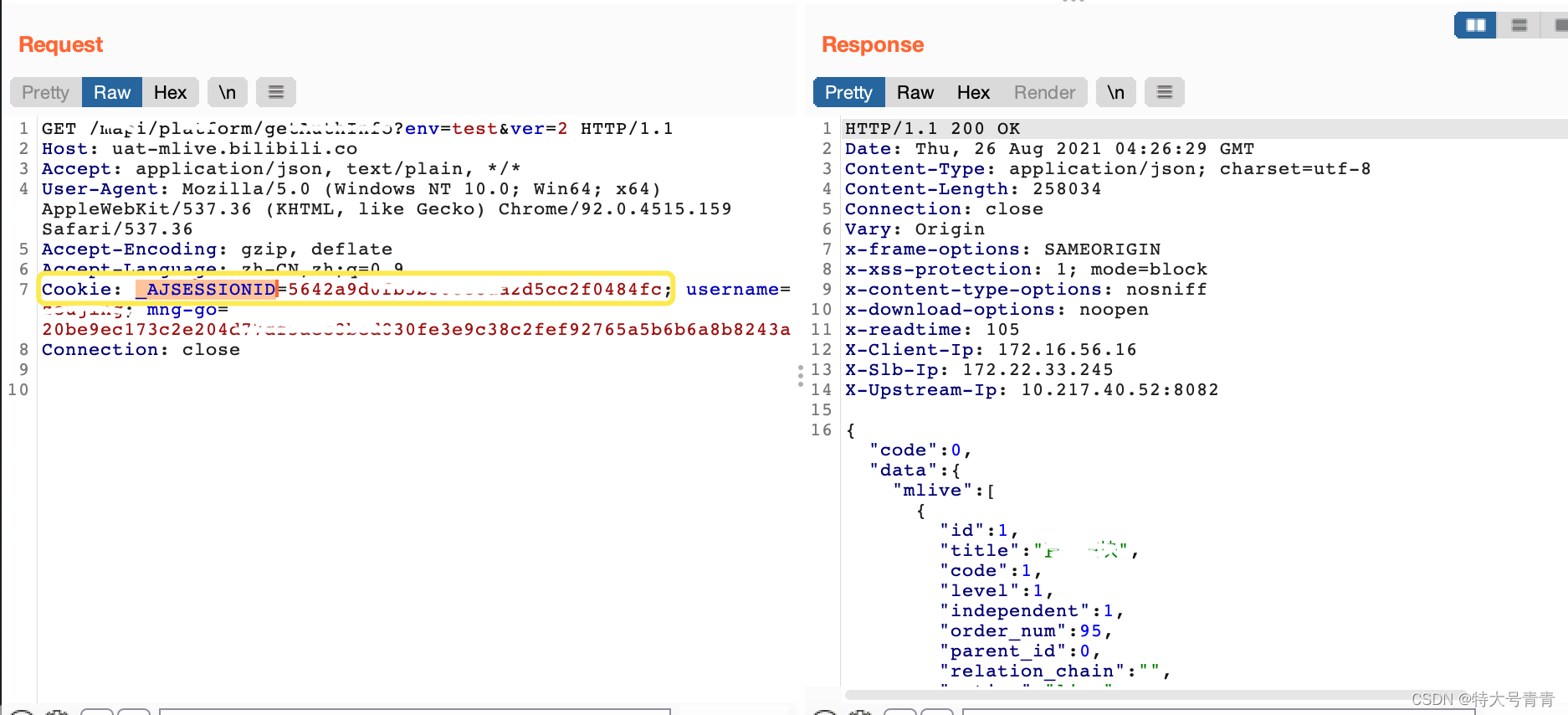The height and width of the screenshot is (715, 1568).
Task: Select side-by-side layout icon
Action: pos(1475,25)
